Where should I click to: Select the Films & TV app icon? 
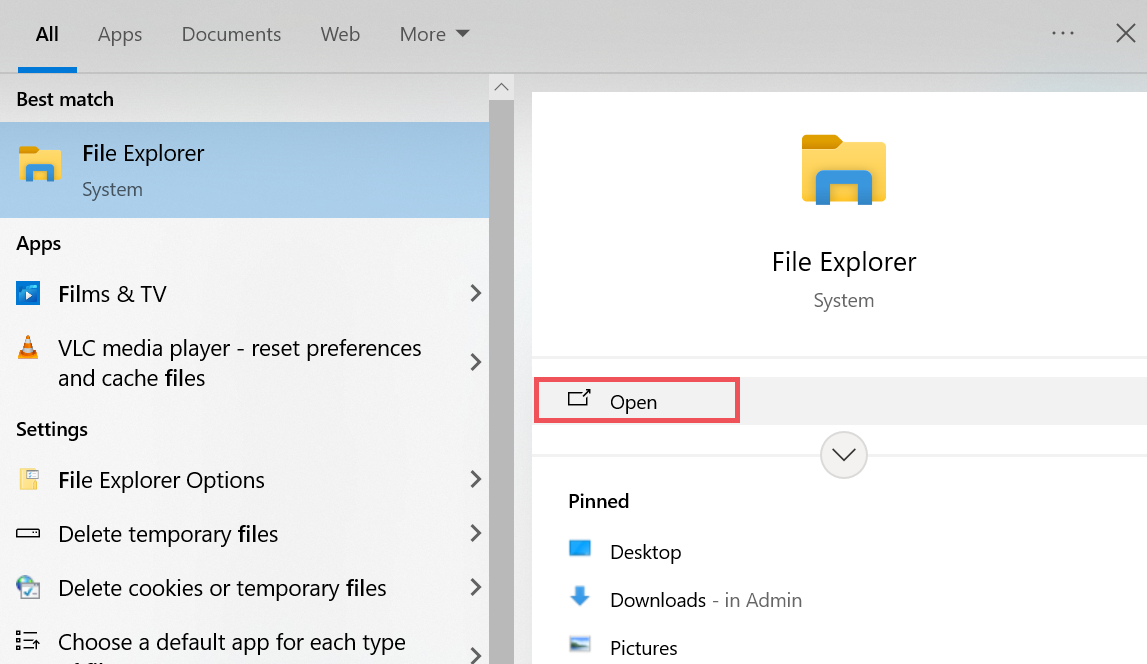coord(28,293)
